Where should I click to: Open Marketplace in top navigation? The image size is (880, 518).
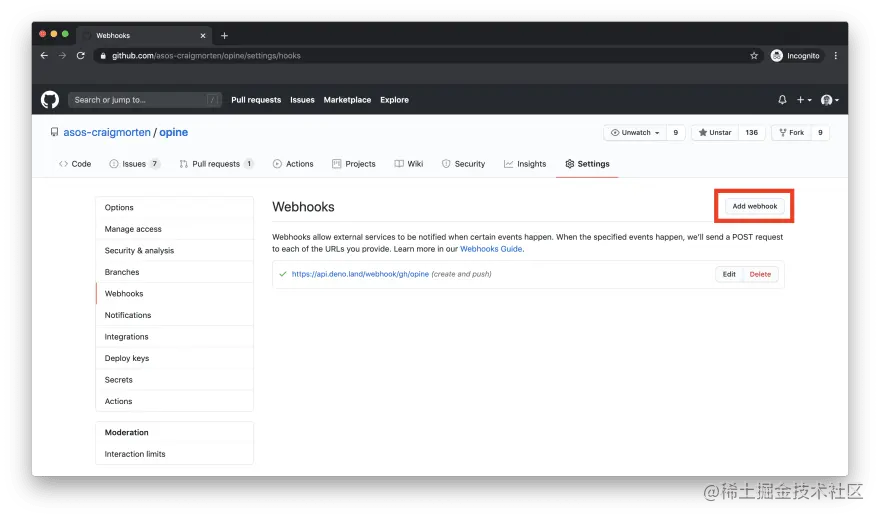(347, 100)
